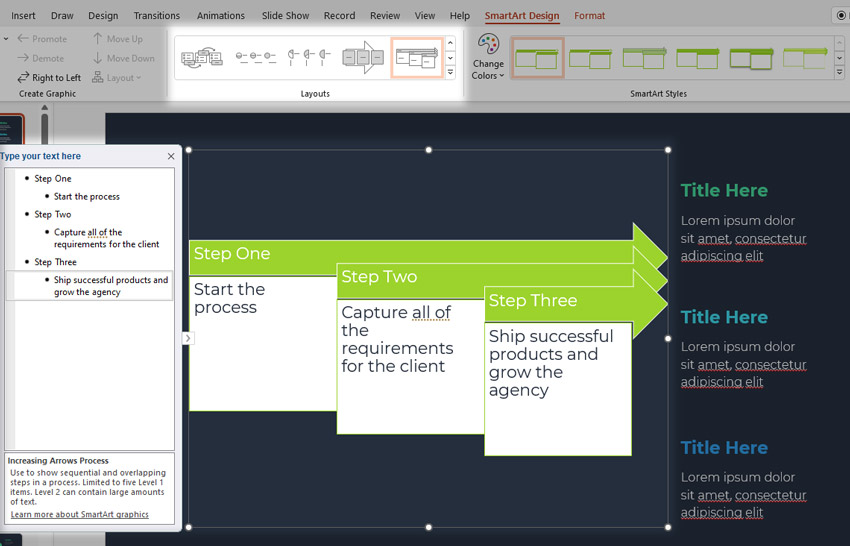
Task: Apply the fifth SmartArt style
Action: coord(752,58)
